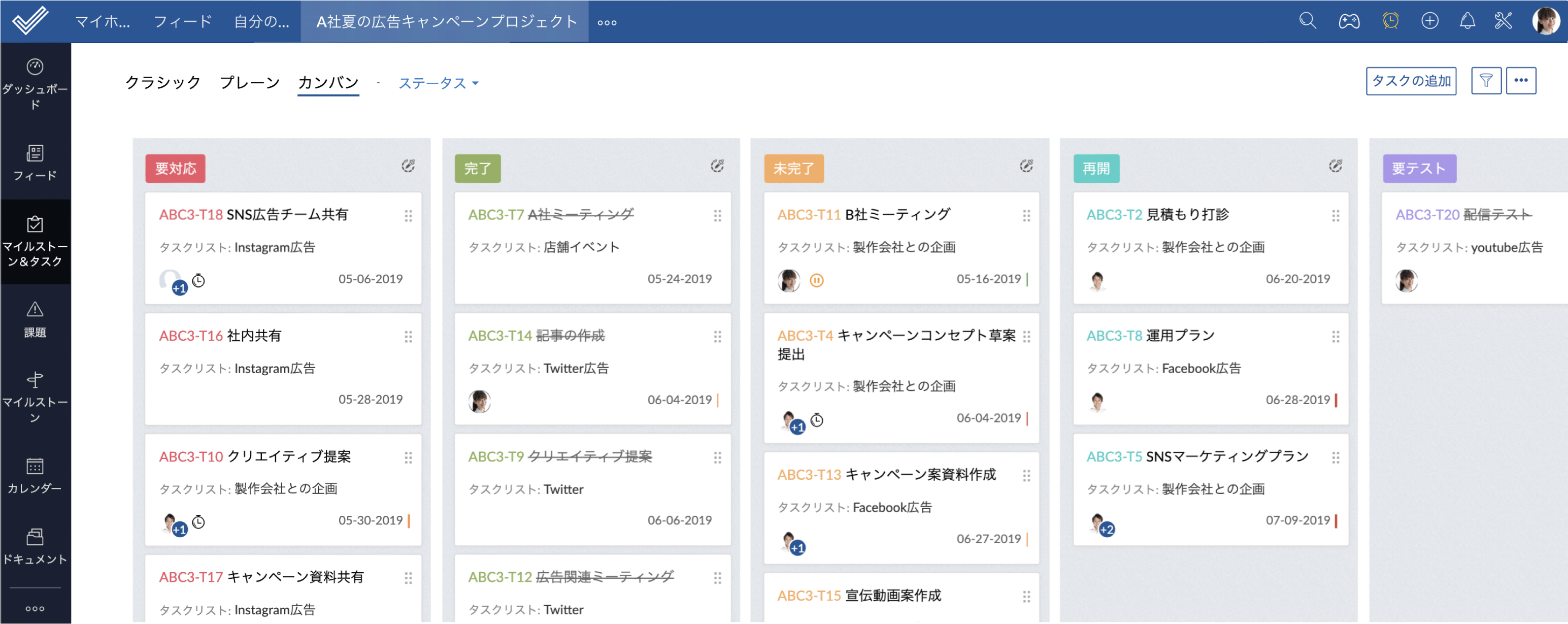Click the orange 未完了 status label
1568x624 pixels.
[x=794, y=169]
